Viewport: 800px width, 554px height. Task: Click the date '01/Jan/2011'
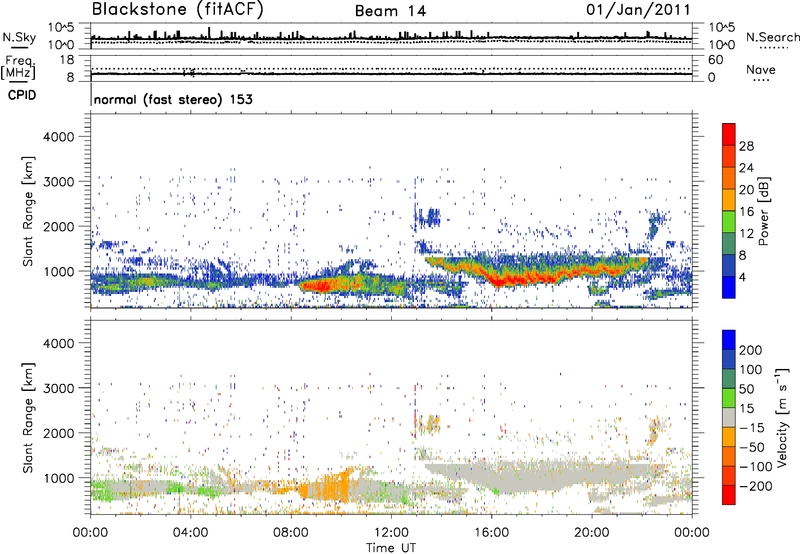coord(638,10)
